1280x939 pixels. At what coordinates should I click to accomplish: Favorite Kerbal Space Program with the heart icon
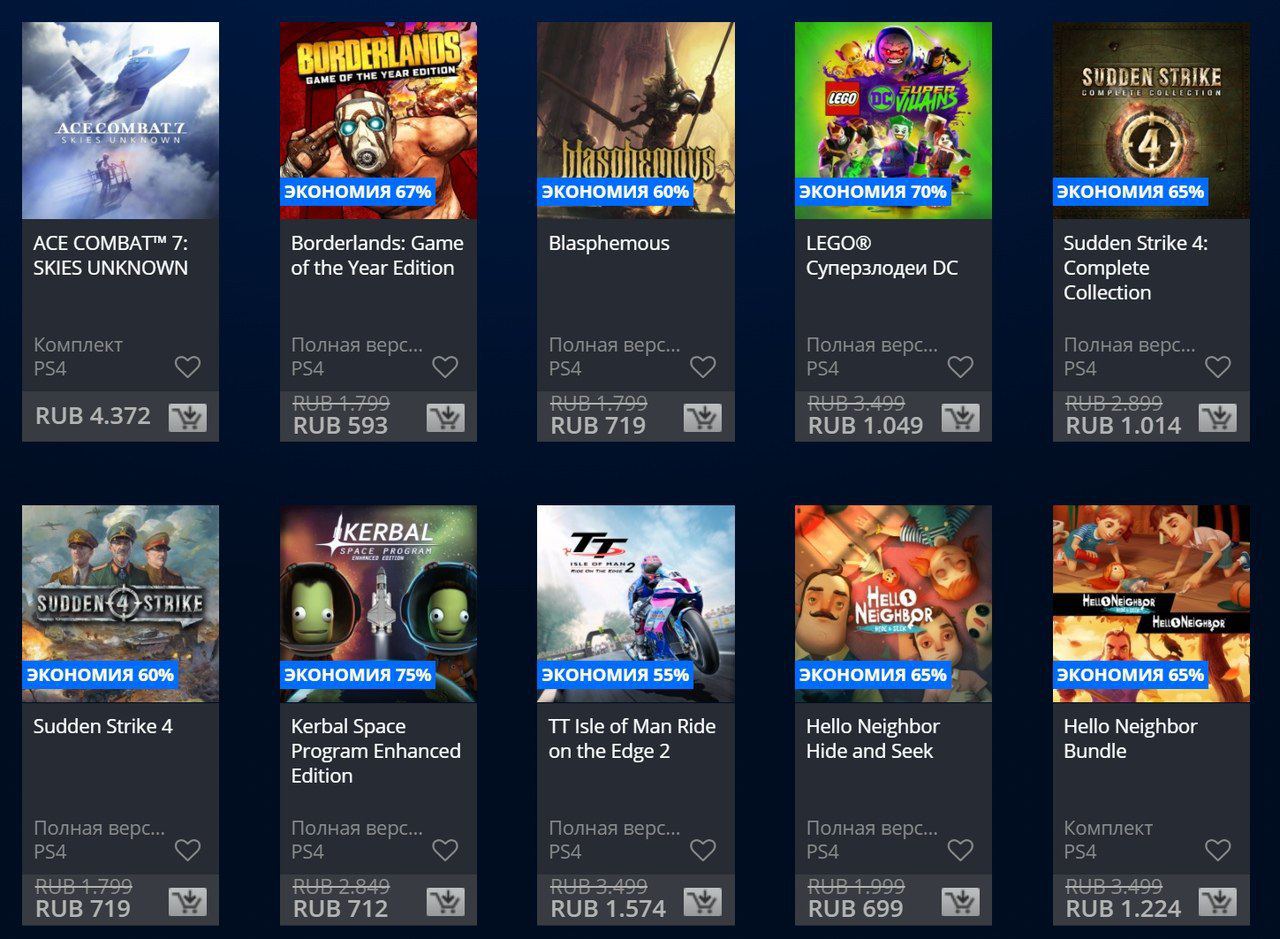click(445, 850)
